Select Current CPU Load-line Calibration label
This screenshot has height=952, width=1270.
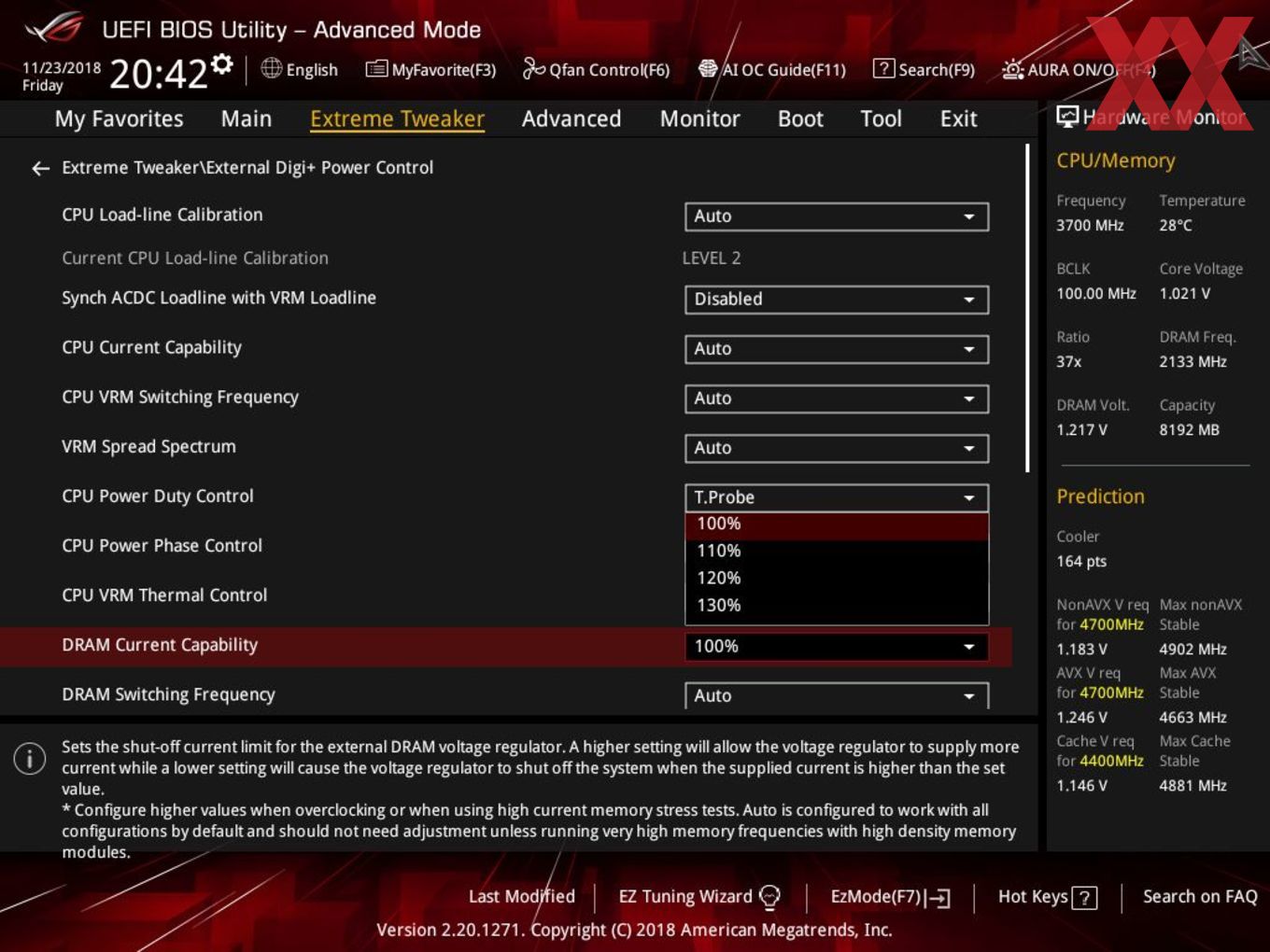[x=195, y=259]
